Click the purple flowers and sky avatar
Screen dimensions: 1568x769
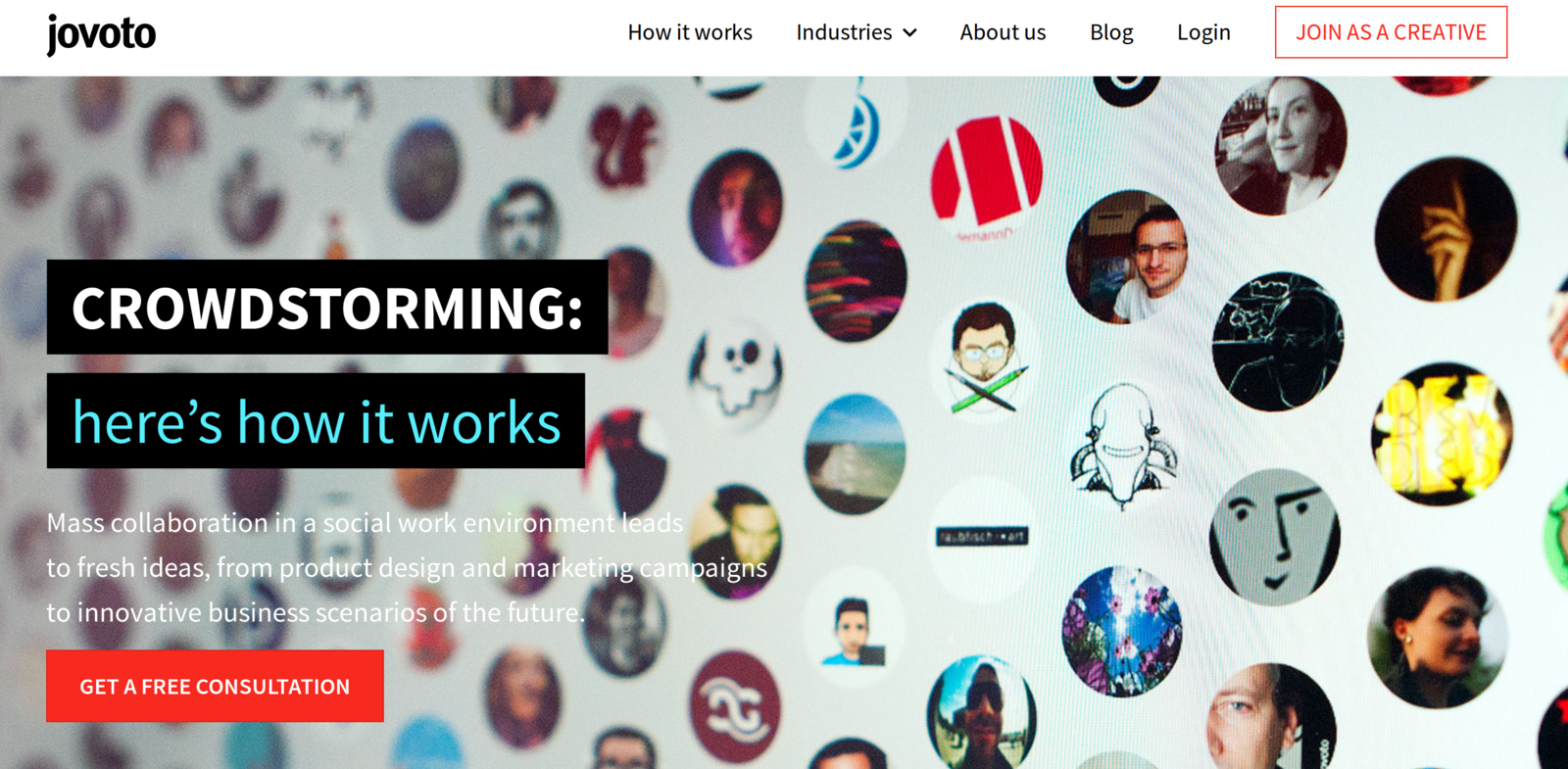pyautogui.click(x=1122, y=631)
